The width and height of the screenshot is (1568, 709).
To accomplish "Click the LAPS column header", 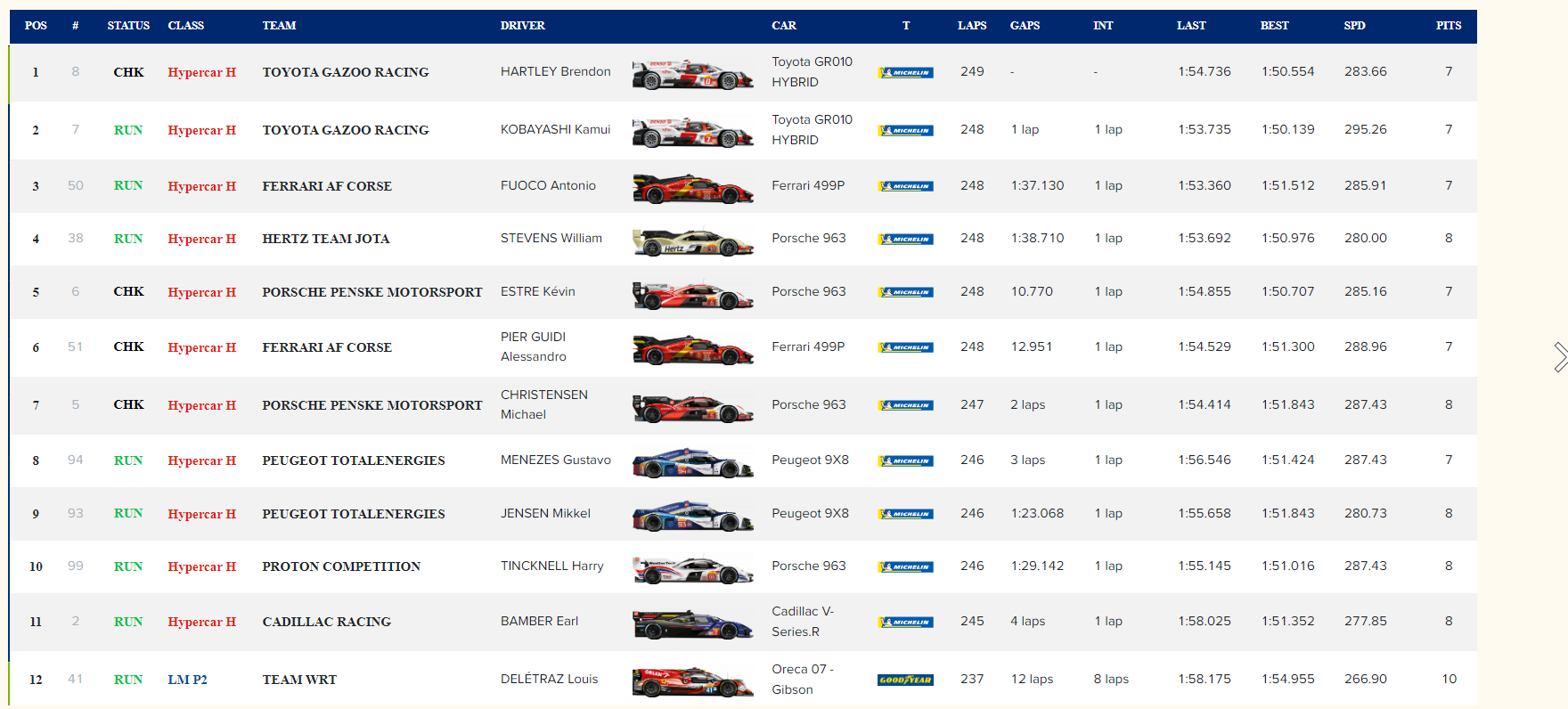I will (972, 26).
